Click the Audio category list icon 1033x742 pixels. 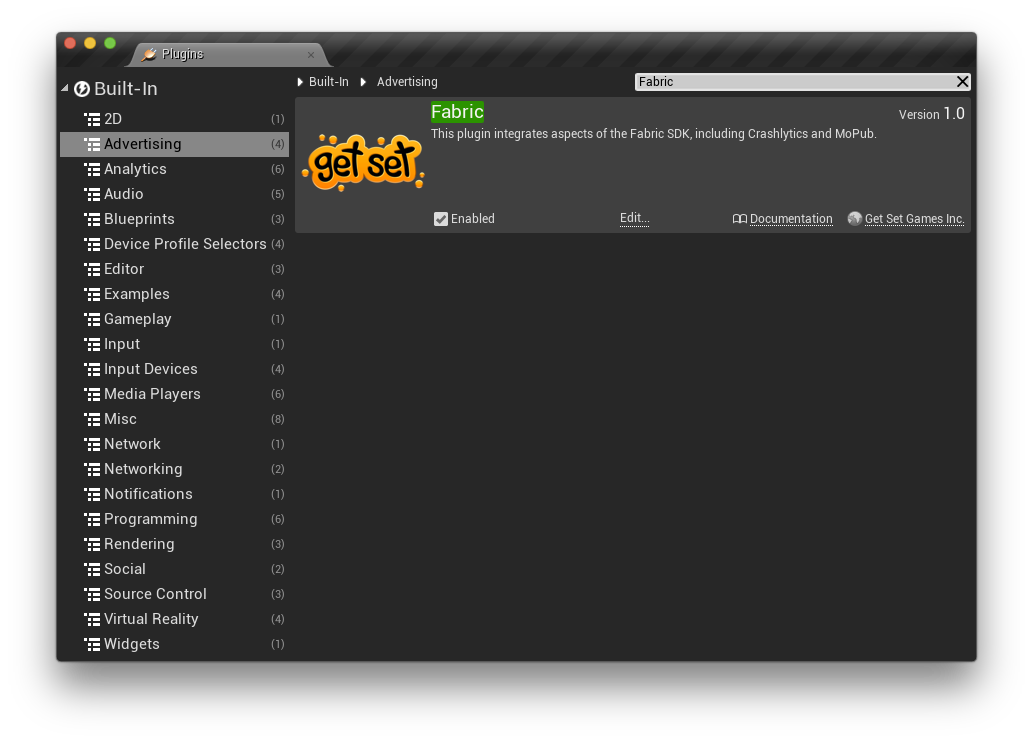[92, 194]
